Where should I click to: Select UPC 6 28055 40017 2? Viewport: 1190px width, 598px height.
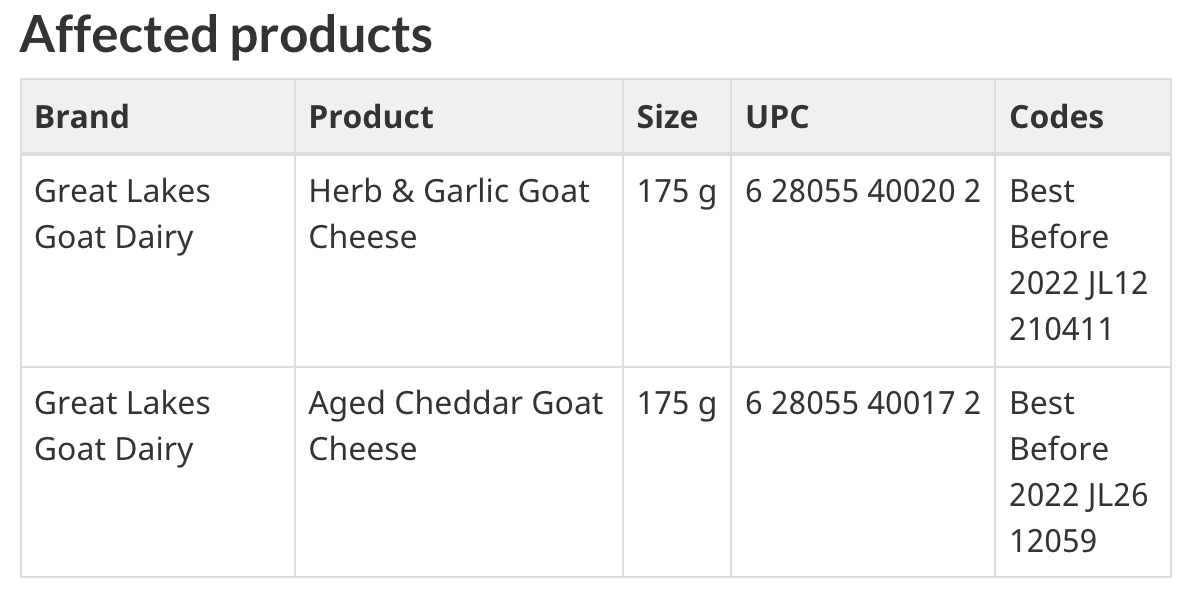click(863, 403)
